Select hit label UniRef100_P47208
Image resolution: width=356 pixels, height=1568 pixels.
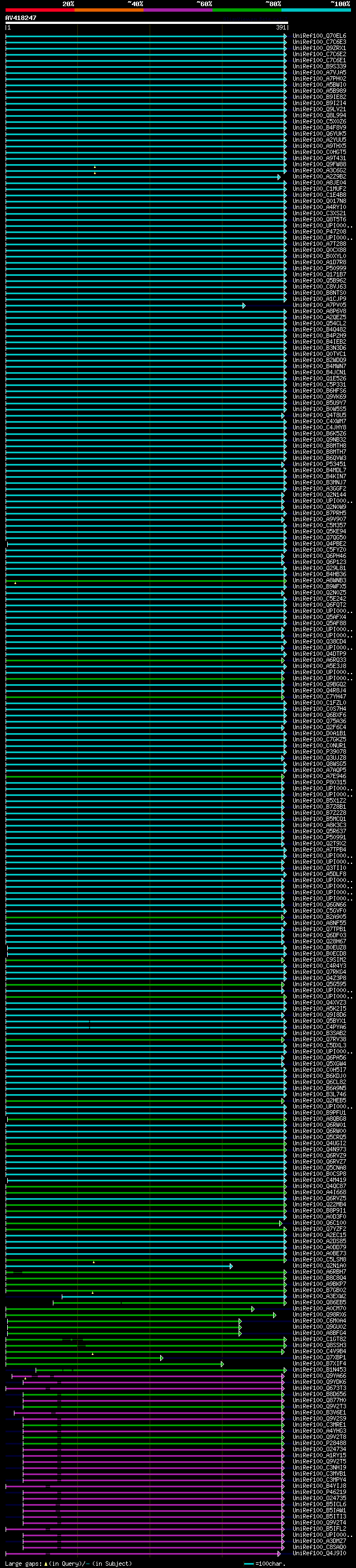(319, 232)
